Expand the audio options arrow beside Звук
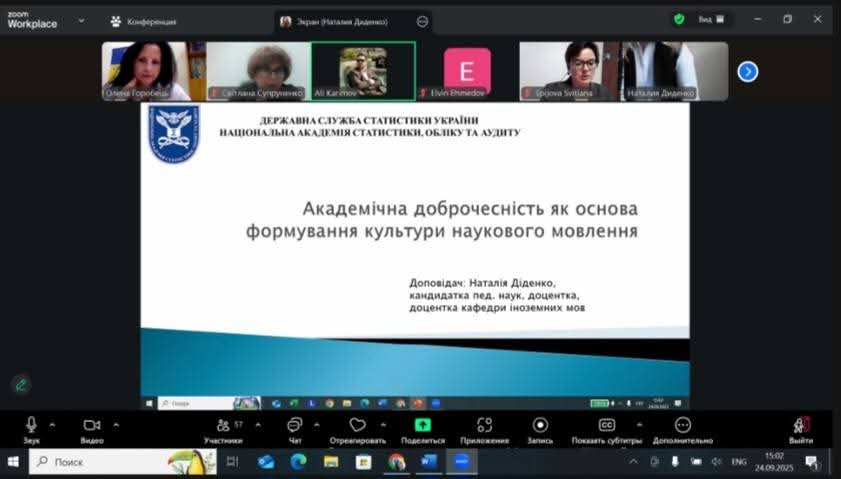841x479 pixels. pos(52,424)
